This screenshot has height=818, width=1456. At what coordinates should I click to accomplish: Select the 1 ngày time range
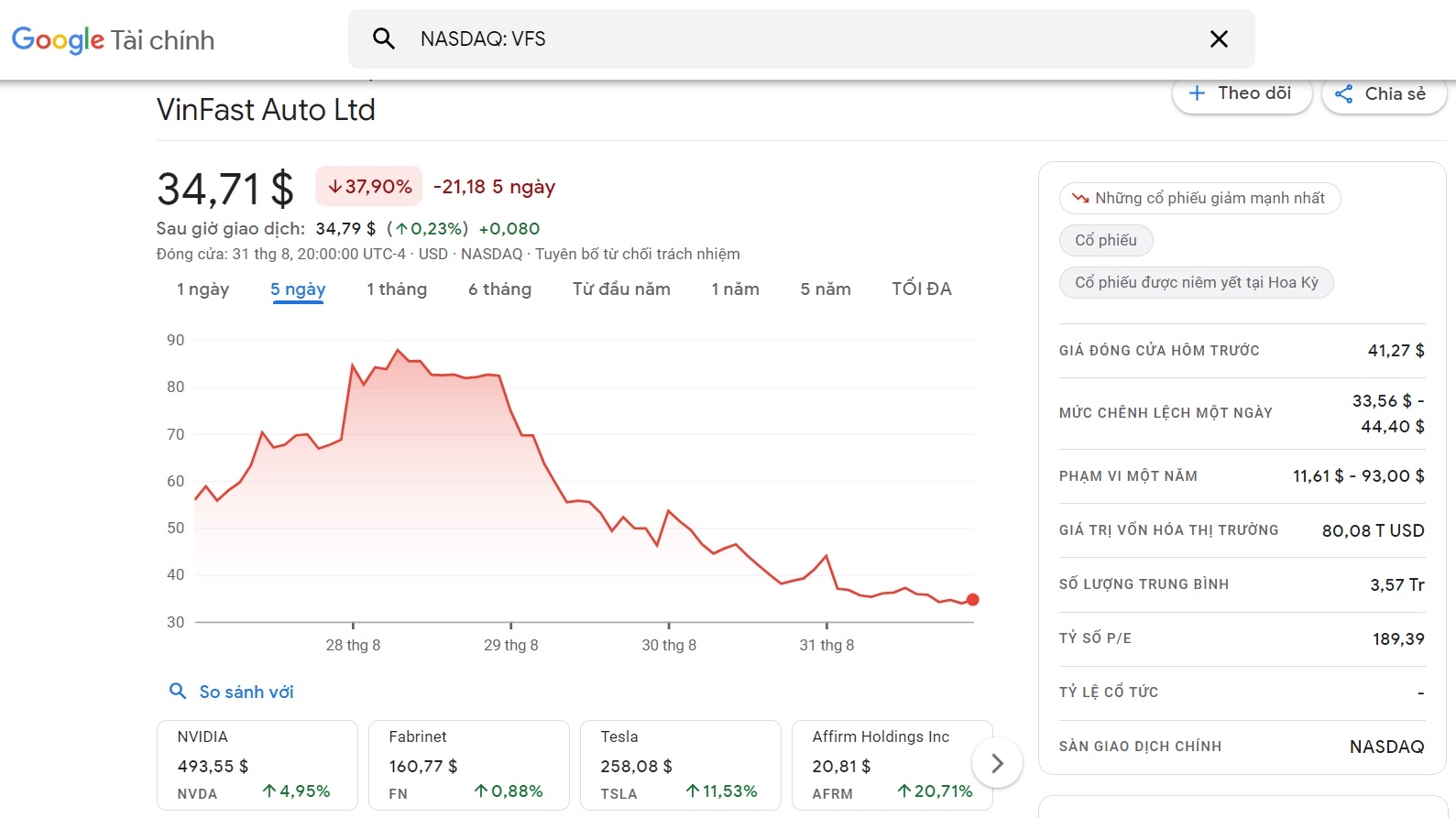click(x=203, y=289)
